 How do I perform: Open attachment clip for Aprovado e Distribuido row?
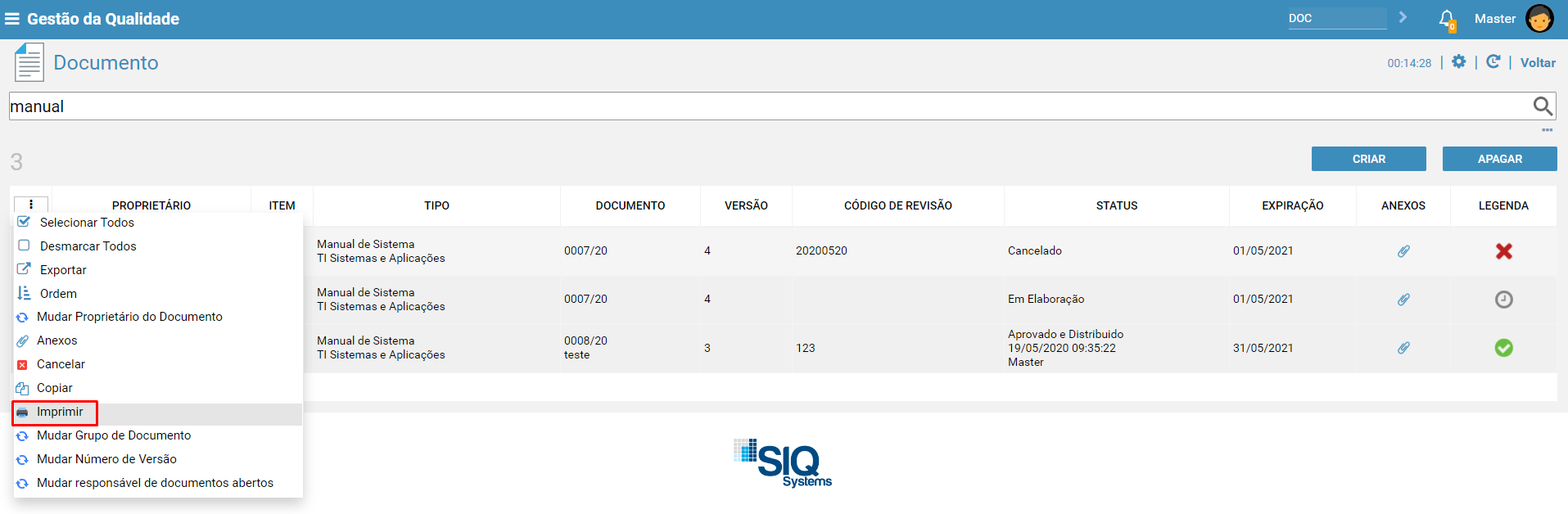tap(1403, 348)
